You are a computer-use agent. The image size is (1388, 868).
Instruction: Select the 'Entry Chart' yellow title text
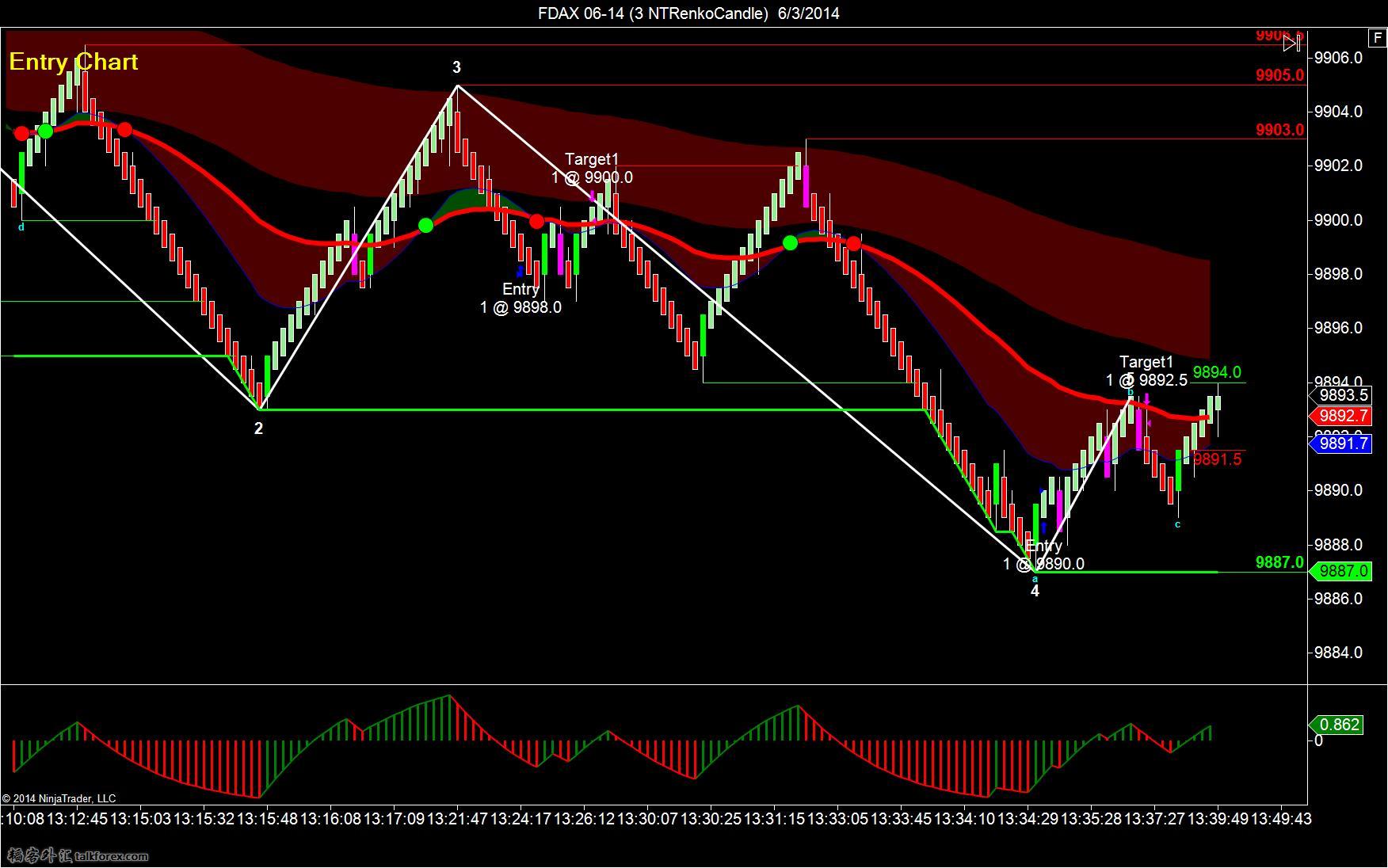click(74, 62)
